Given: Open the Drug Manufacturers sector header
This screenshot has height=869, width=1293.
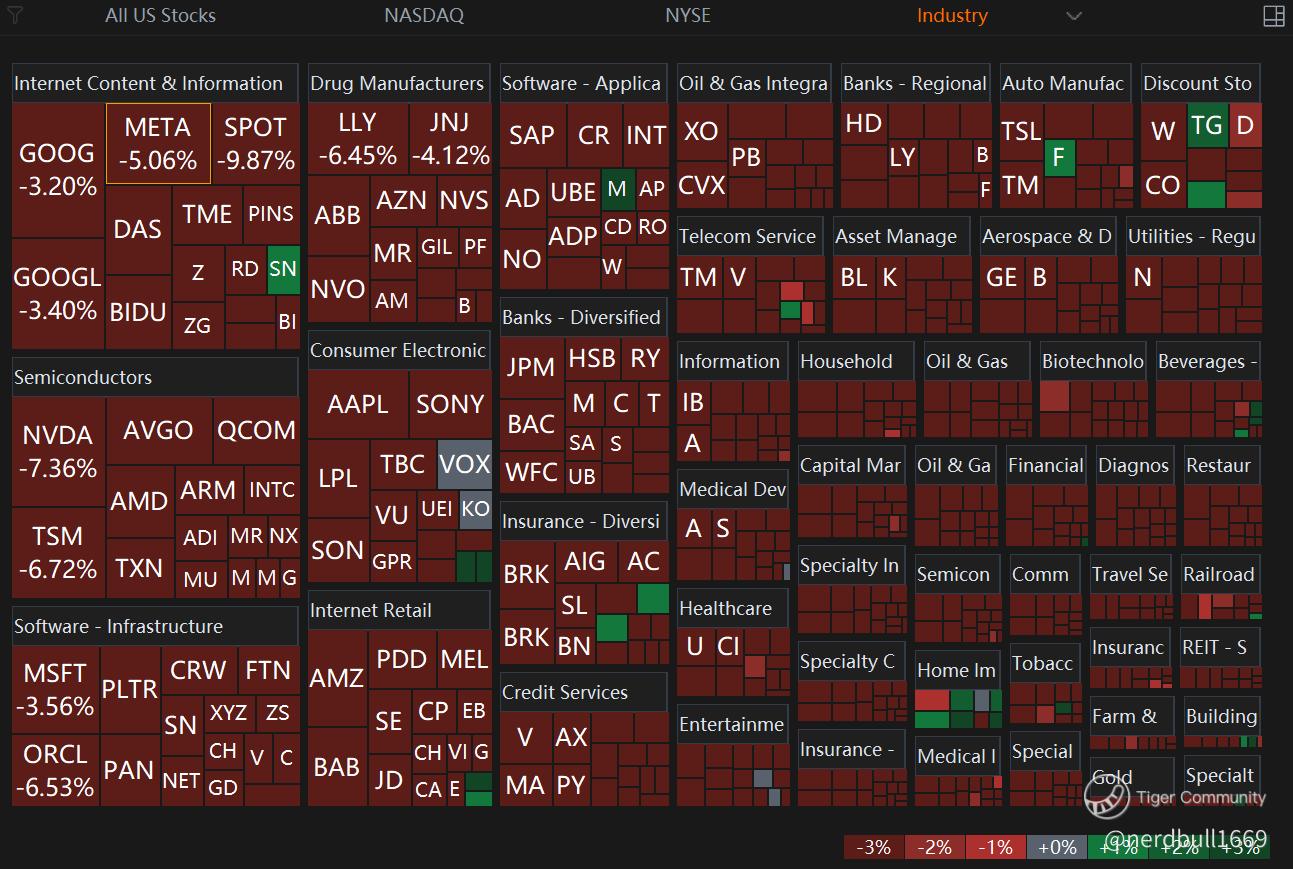Looking at the screenshot, I should coord(399,84).
